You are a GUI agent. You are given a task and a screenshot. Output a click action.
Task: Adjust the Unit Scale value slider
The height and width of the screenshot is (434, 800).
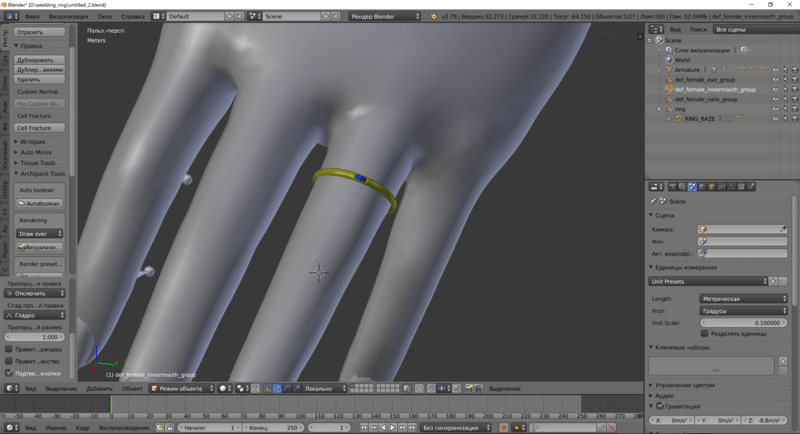[742, 323]
